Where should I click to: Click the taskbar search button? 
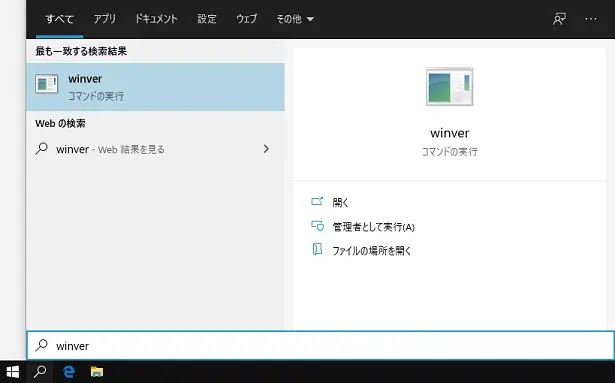coord(40,372)
